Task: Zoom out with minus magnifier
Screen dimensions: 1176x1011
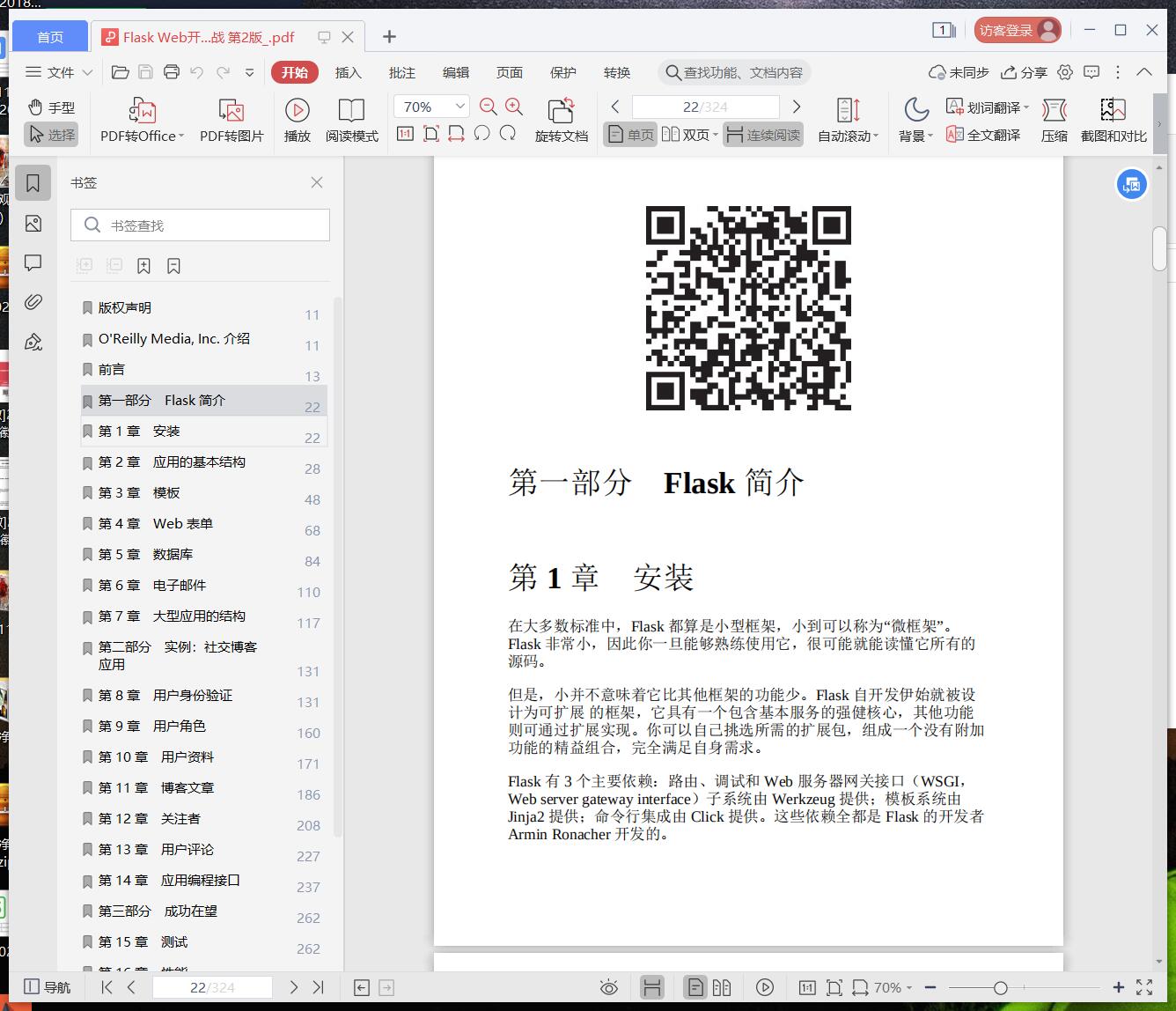Action: 489,107
